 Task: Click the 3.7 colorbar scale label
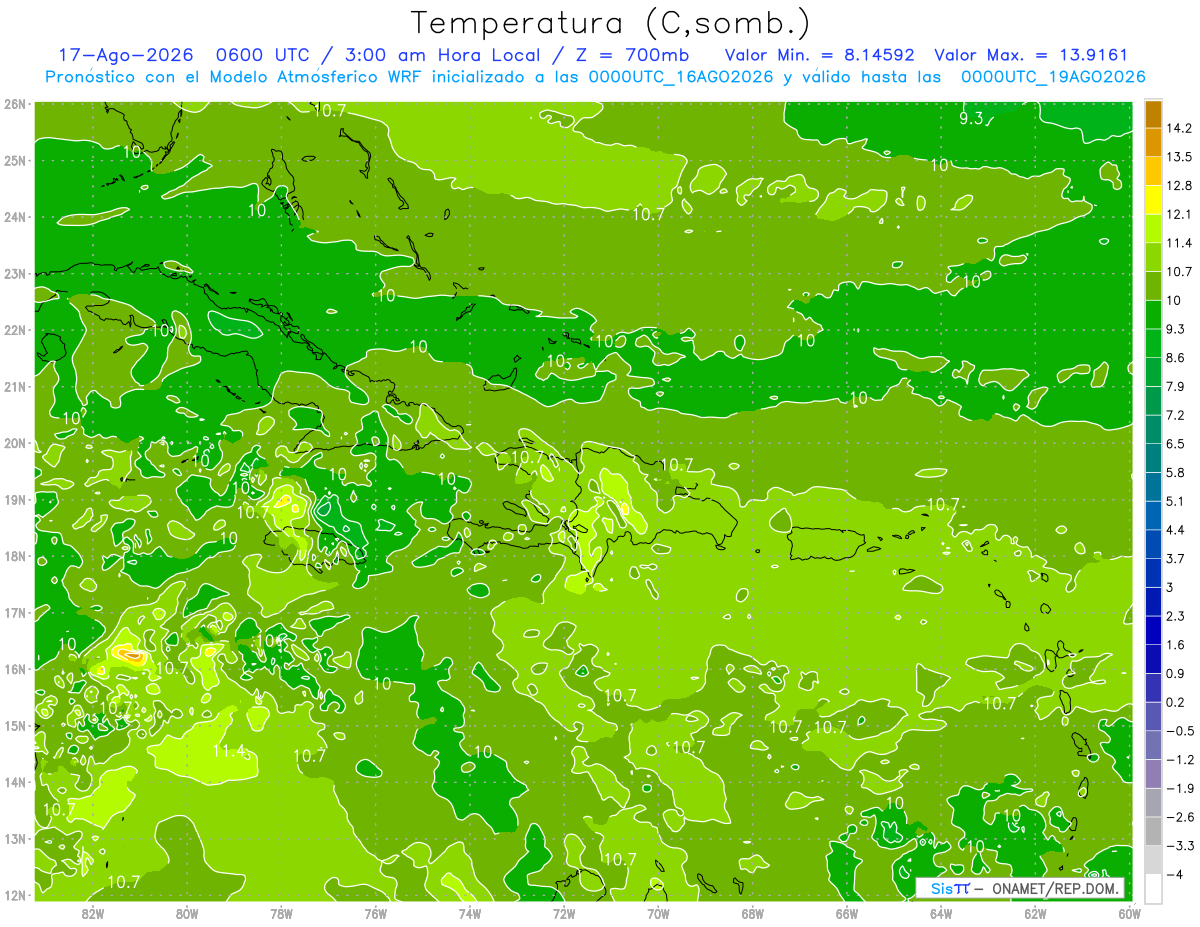coord(1175,558)
